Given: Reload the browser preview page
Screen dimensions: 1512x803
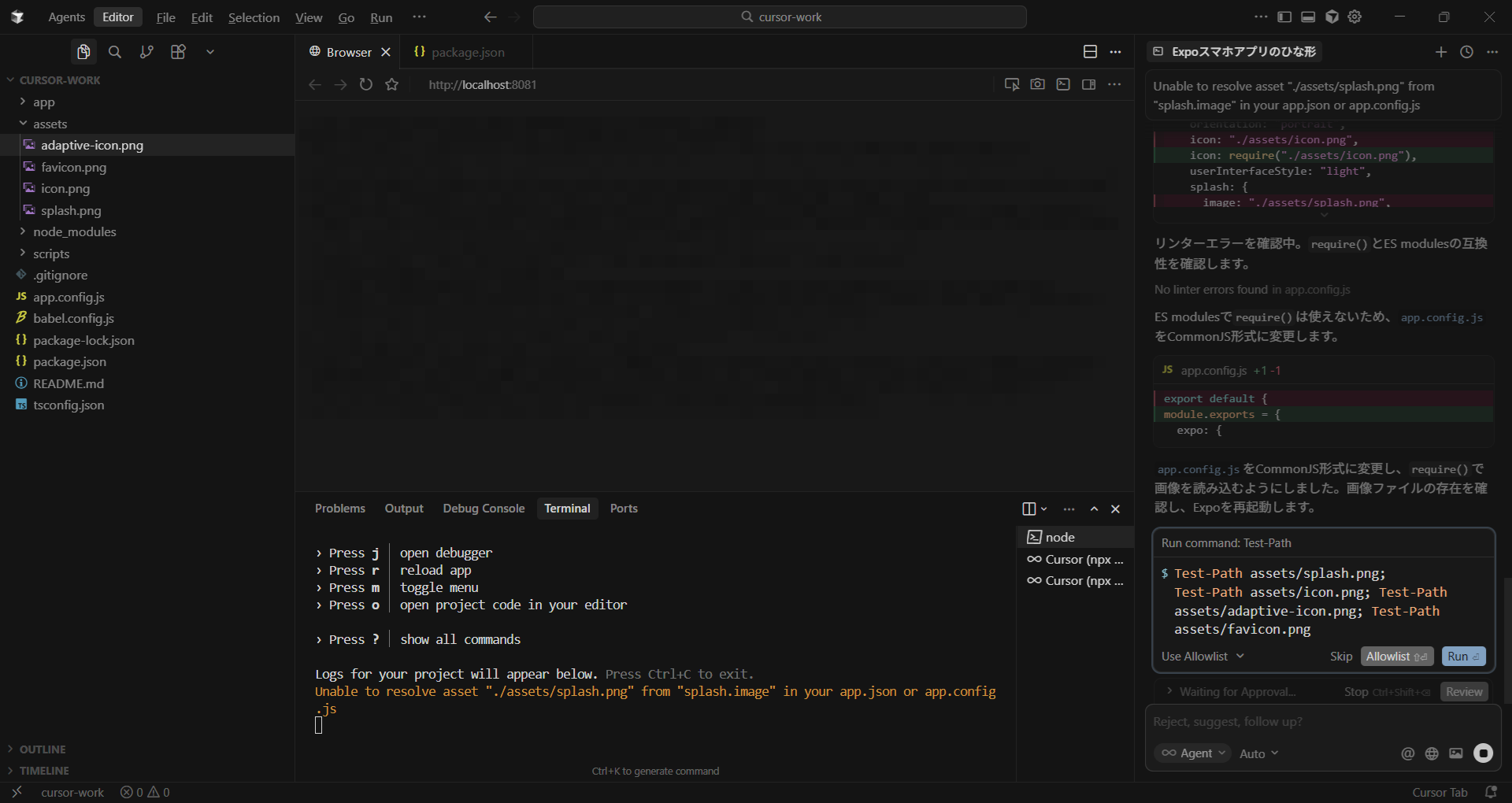Looking at the screenshot, I should [x=366, y=84].
